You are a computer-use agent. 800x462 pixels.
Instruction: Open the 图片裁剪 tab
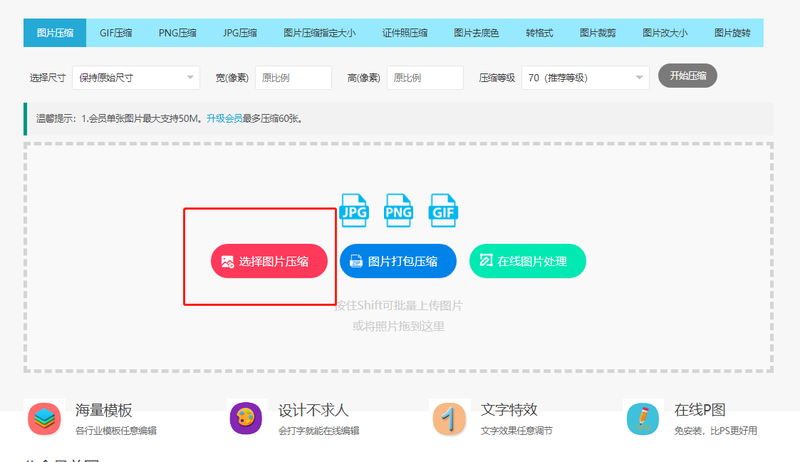coord(597,33)
